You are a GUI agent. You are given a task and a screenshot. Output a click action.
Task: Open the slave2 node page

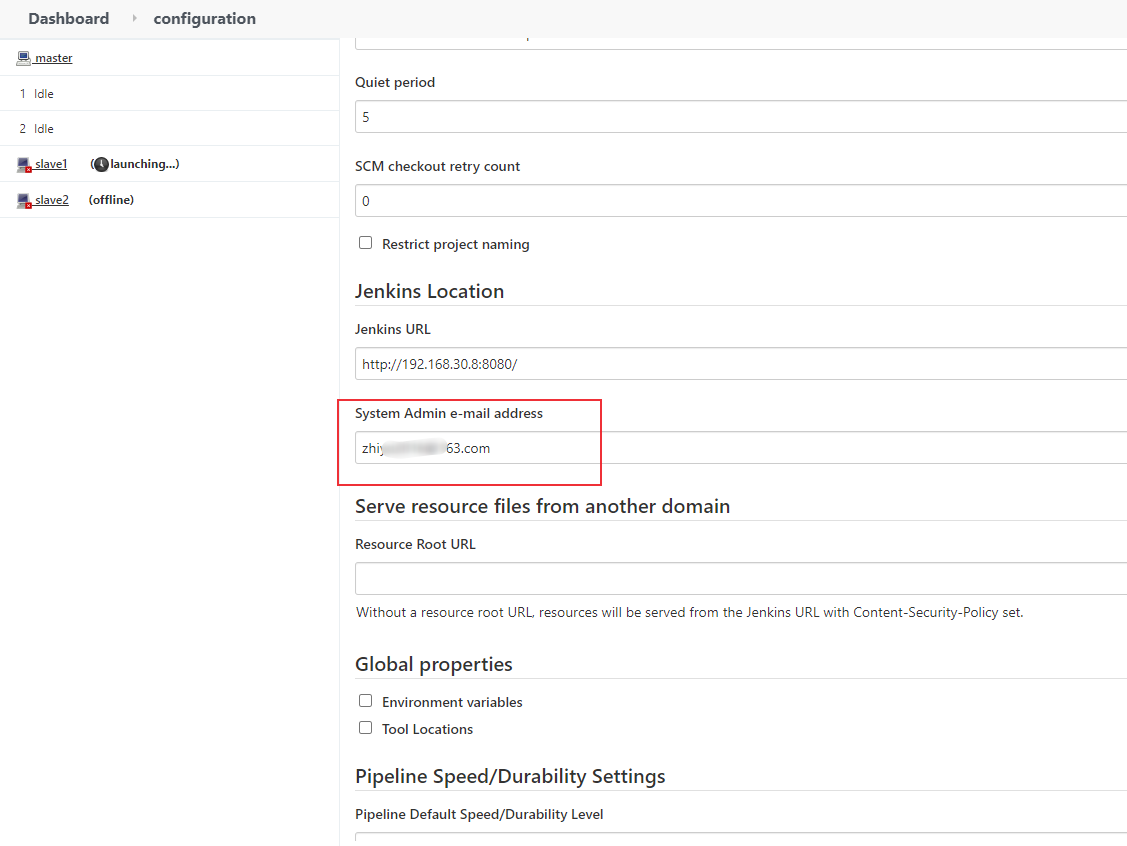click(50, 199)
